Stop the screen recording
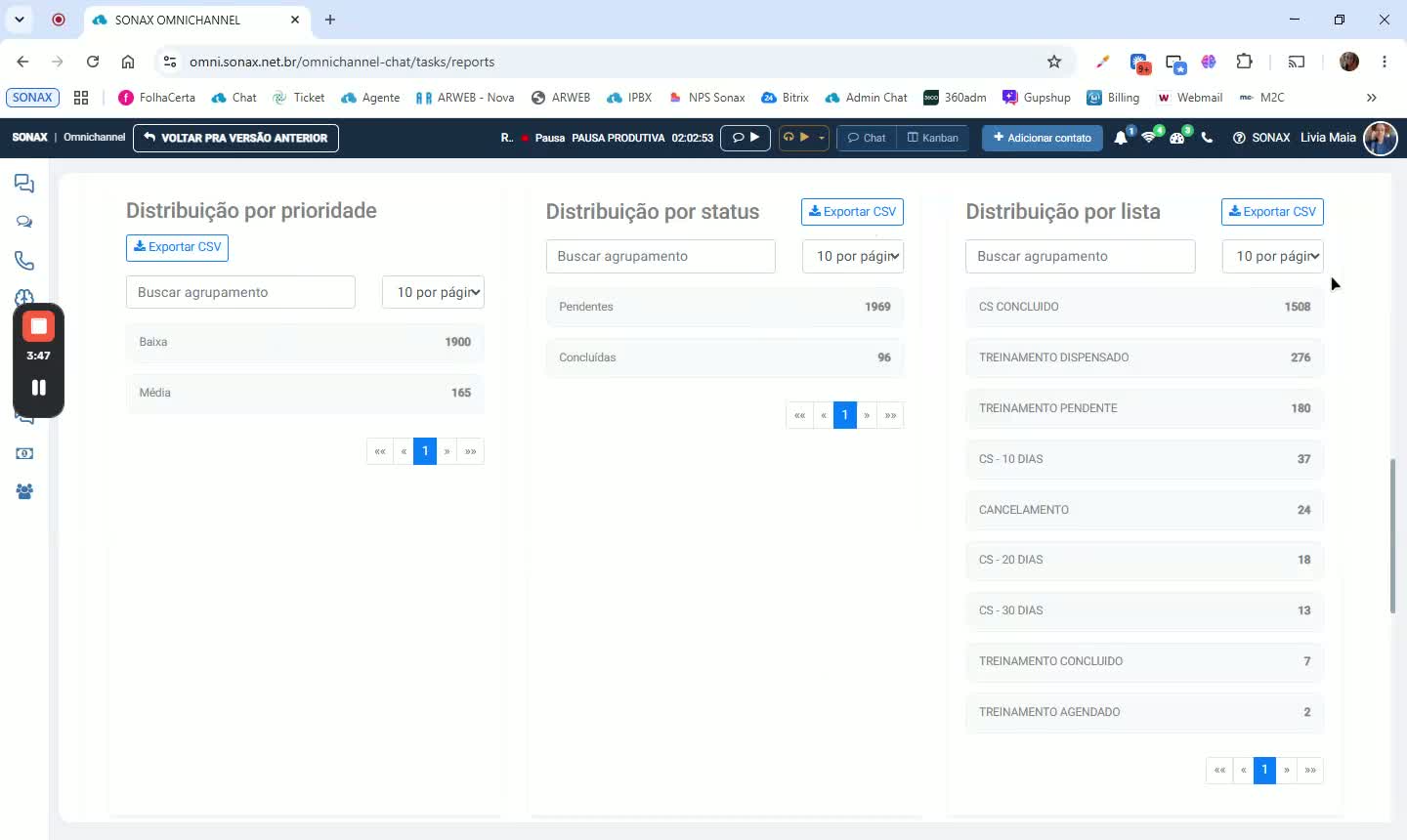The height and width of the screenshot is (840, 1407). pyautogui.click(x=39, y=326)
